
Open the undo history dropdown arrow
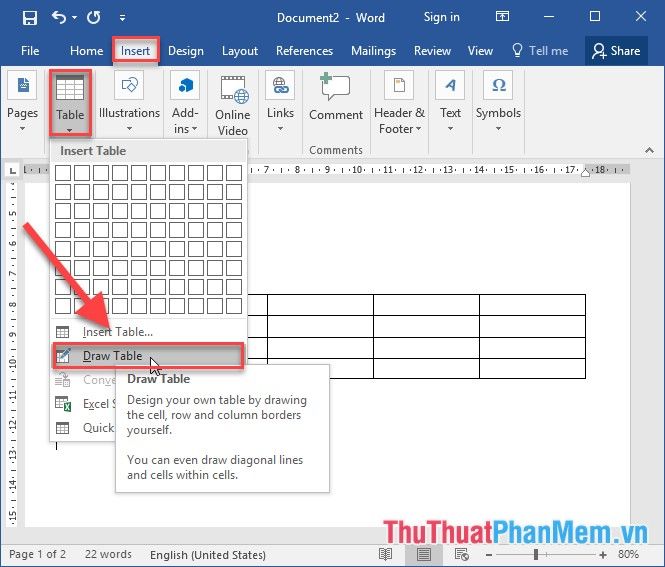75,18
